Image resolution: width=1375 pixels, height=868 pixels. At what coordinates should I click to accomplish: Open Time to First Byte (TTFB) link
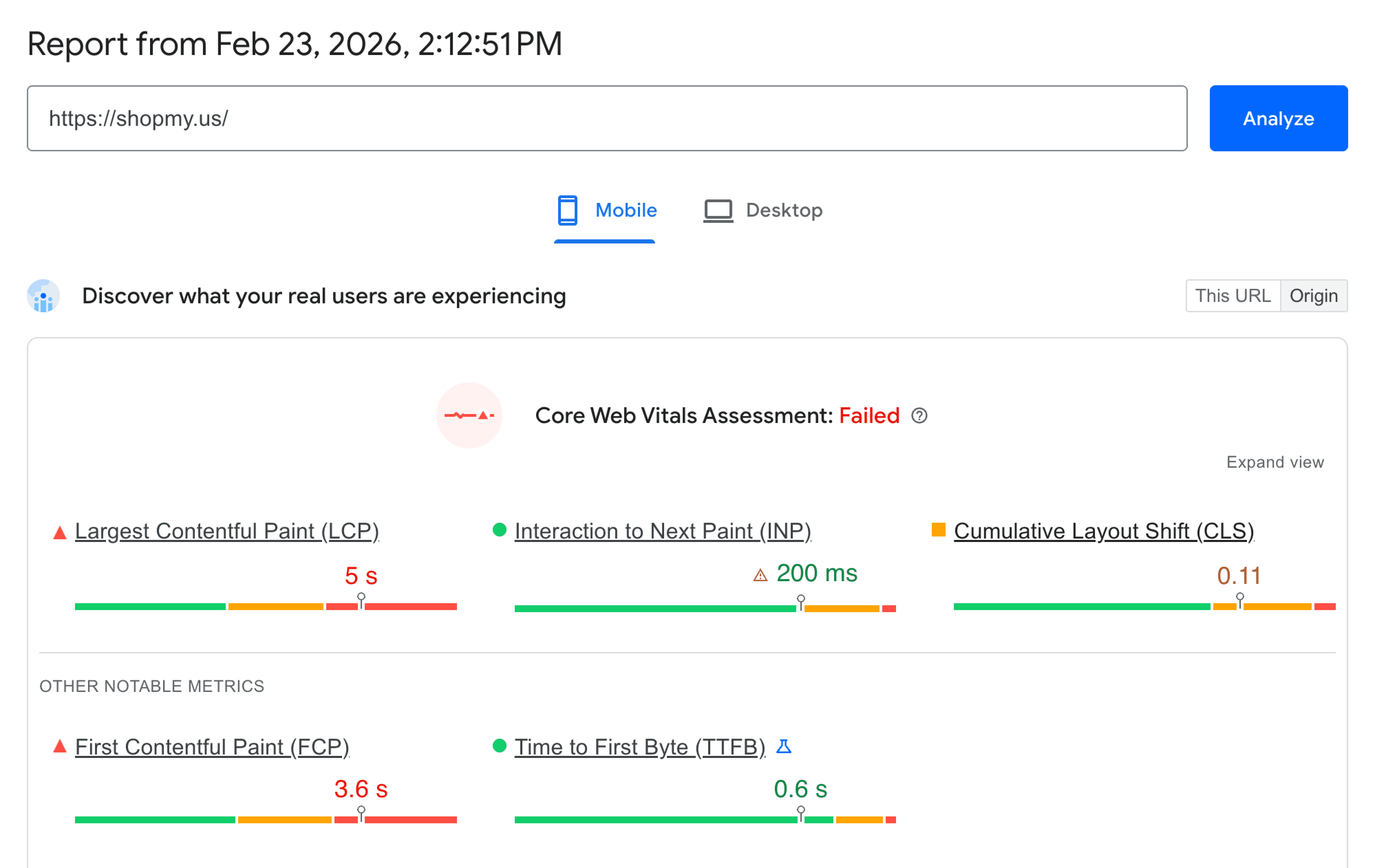pyautogui.click(x=639, y=747)
